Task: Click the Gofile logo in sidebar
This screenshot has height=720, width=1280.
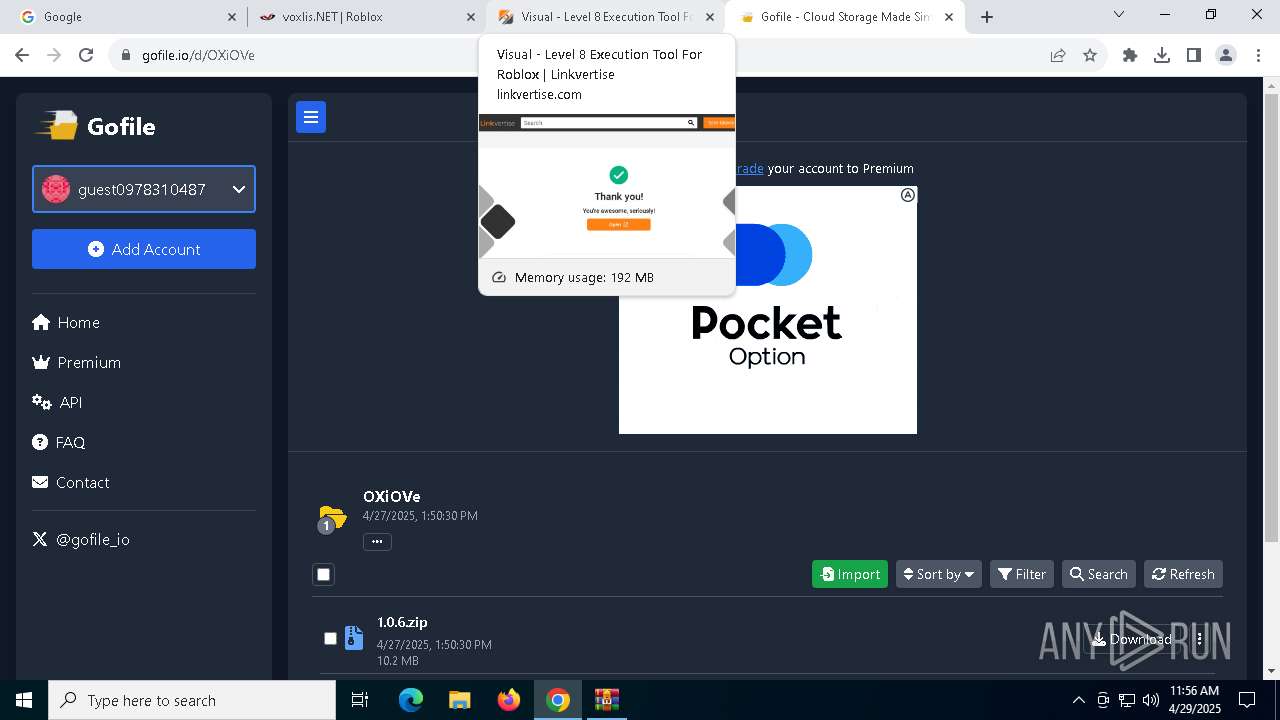Action: (x=96, y=126)
